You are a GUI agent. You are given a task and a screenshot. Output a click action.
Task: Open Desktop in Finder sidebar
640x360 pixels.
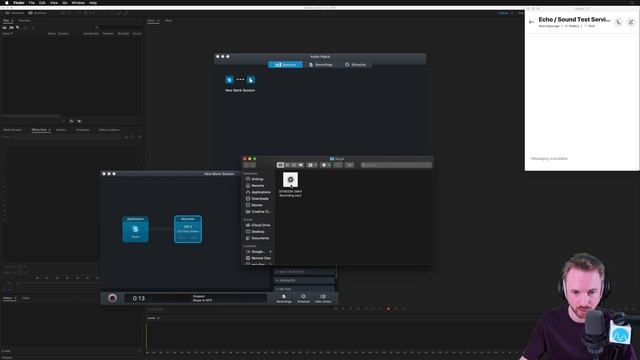256,231
